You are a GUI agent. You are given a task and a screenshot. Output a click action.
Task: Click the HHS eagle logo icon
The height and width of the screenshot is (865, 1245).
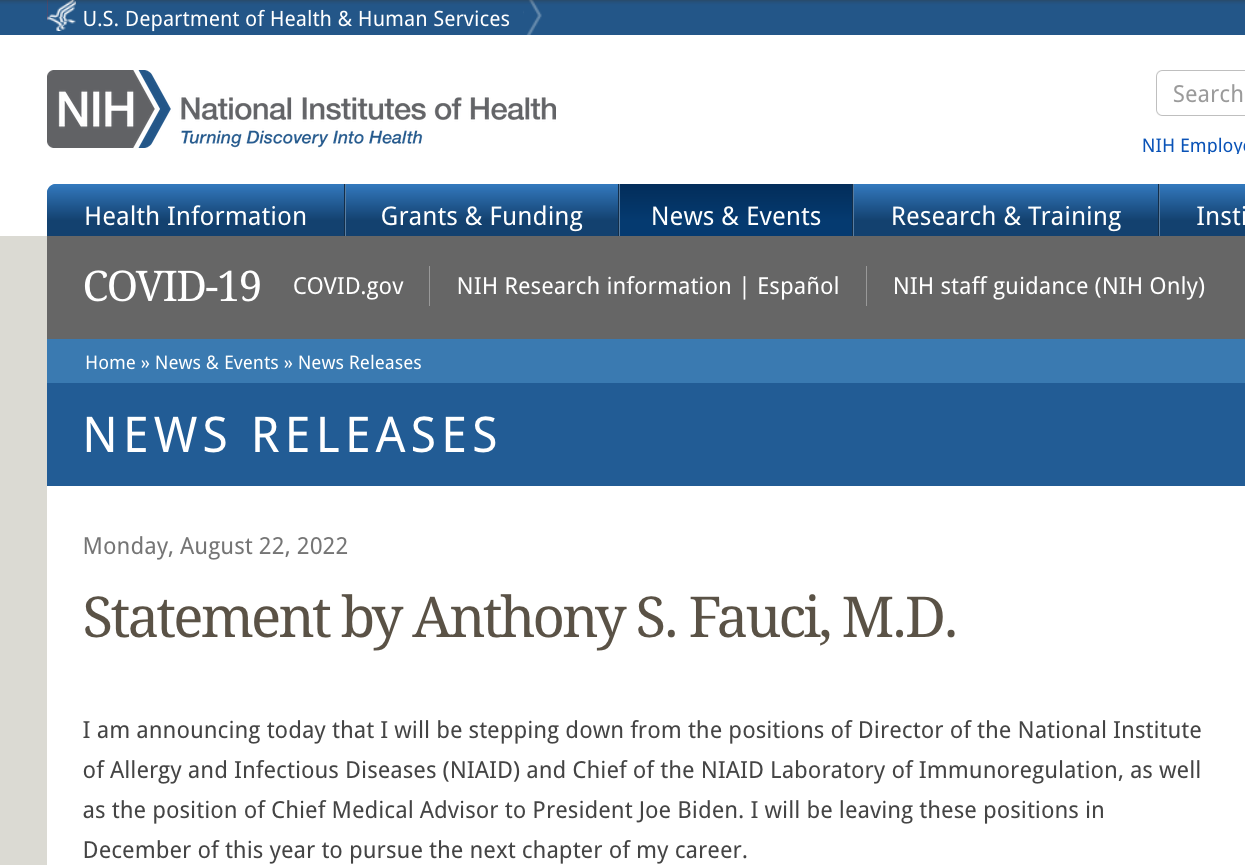[x=61, y=17]
